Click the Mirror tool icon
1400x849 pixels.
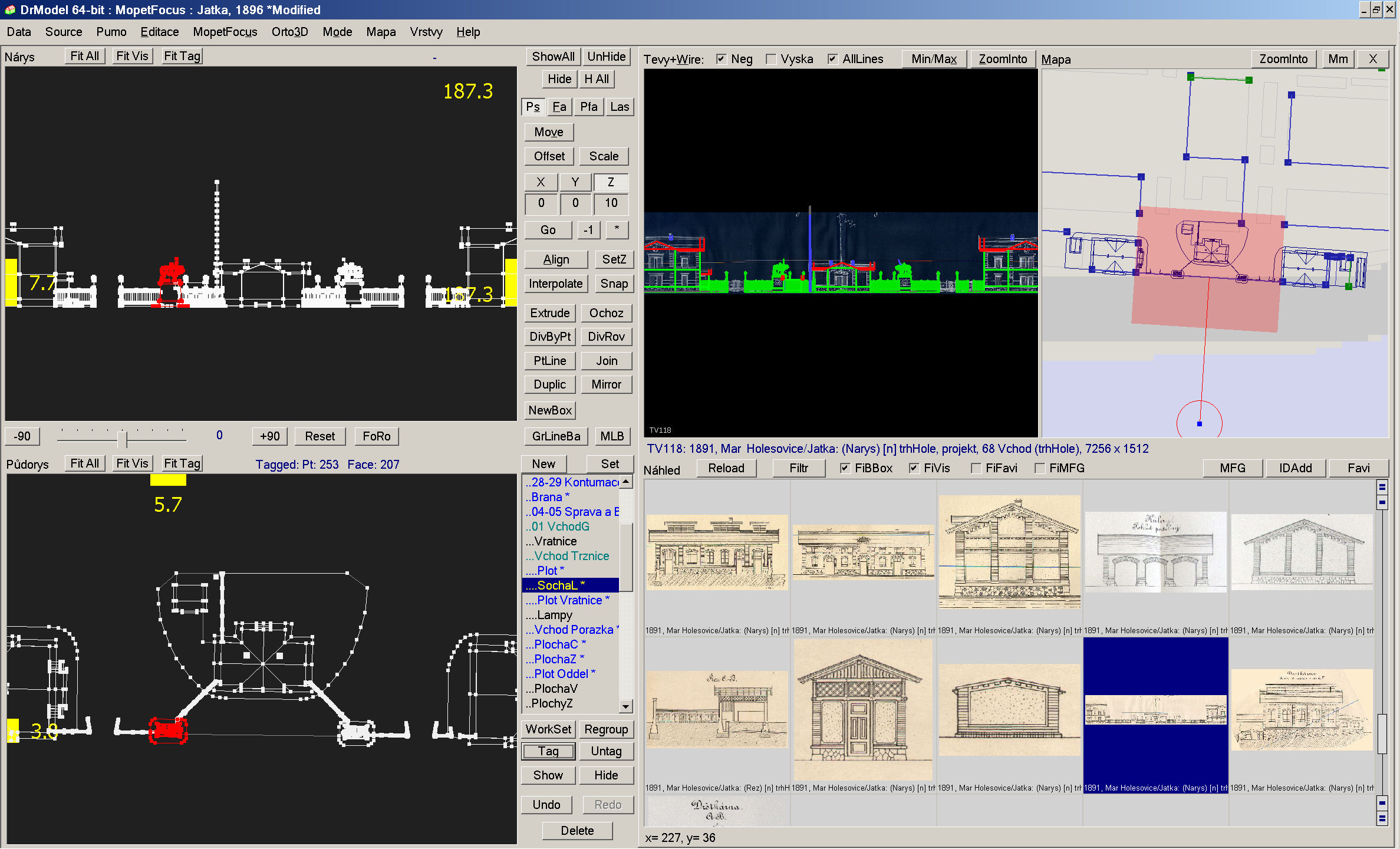[x=605, y=386]
